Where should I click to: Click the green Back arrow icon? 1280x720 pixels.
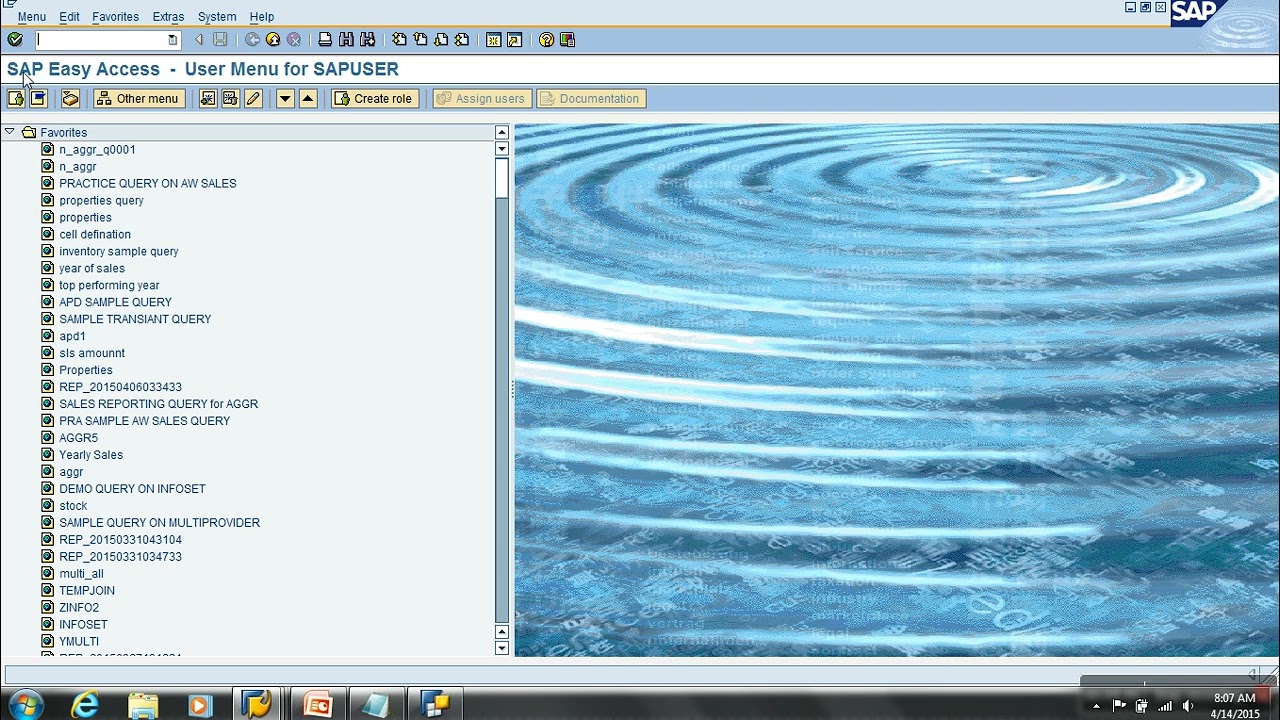[252, 40]
